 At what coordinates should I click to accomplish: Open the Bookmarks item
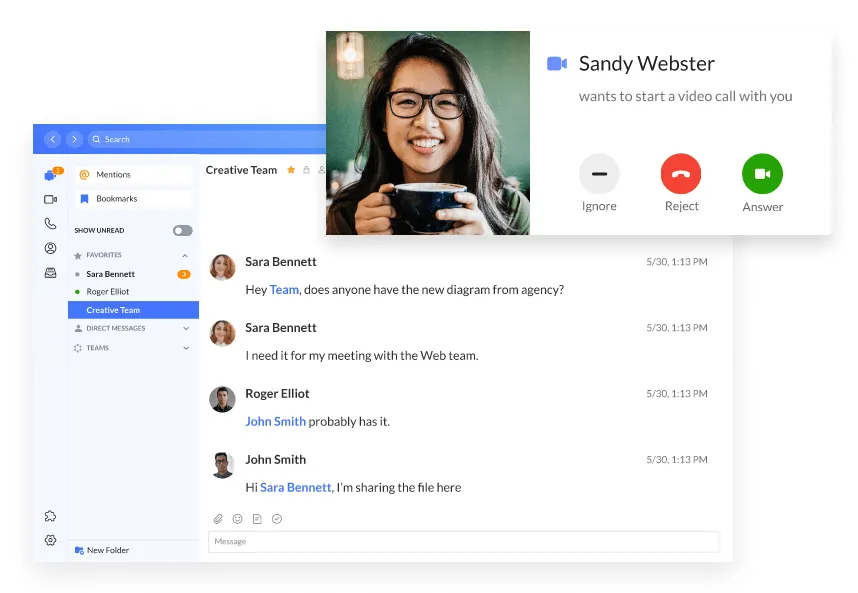click(x=116, y=199)
